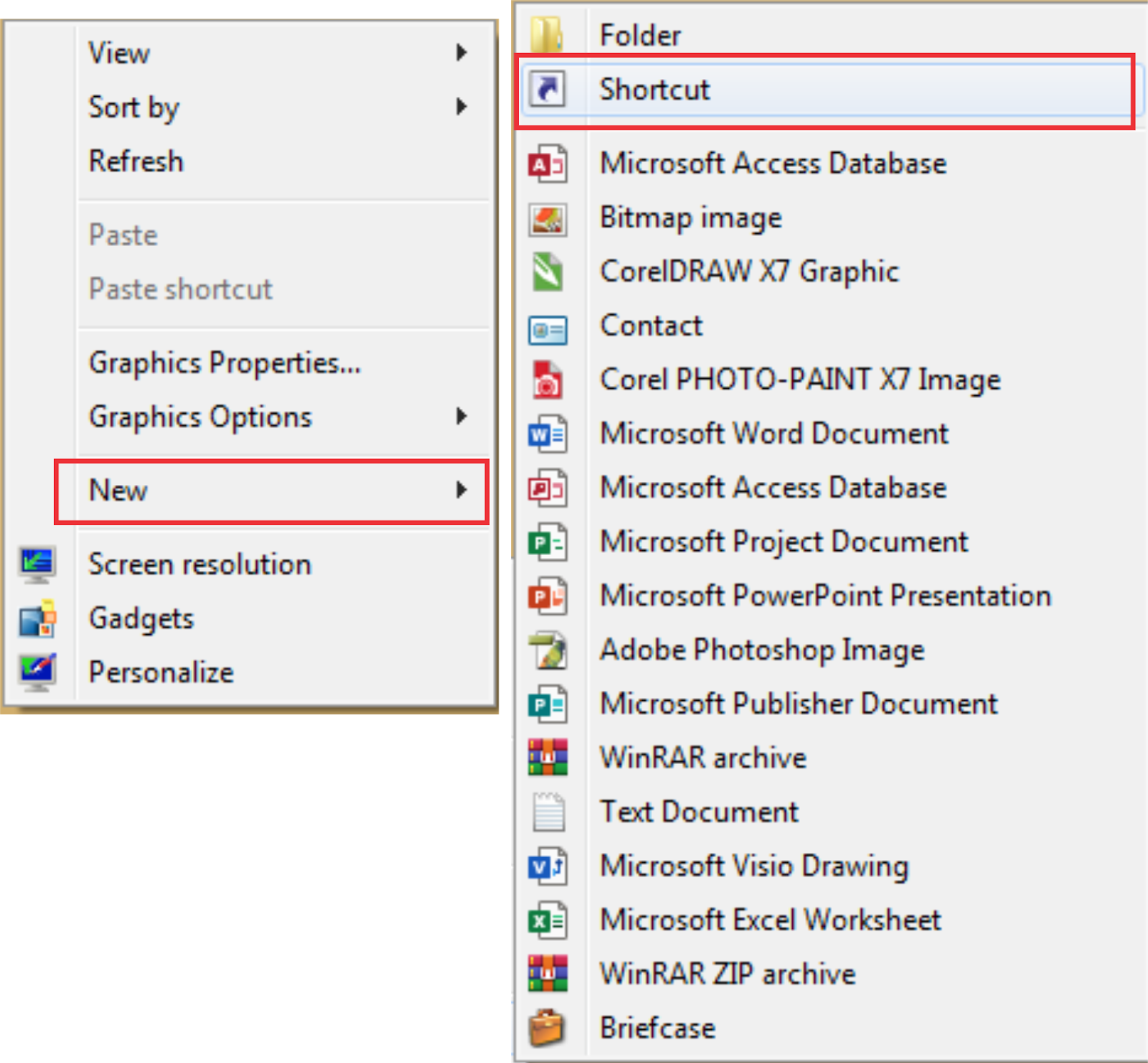Create a new Microsoft Excel Worksheet
The image size is (1148, 1063).
click(770, 920)
